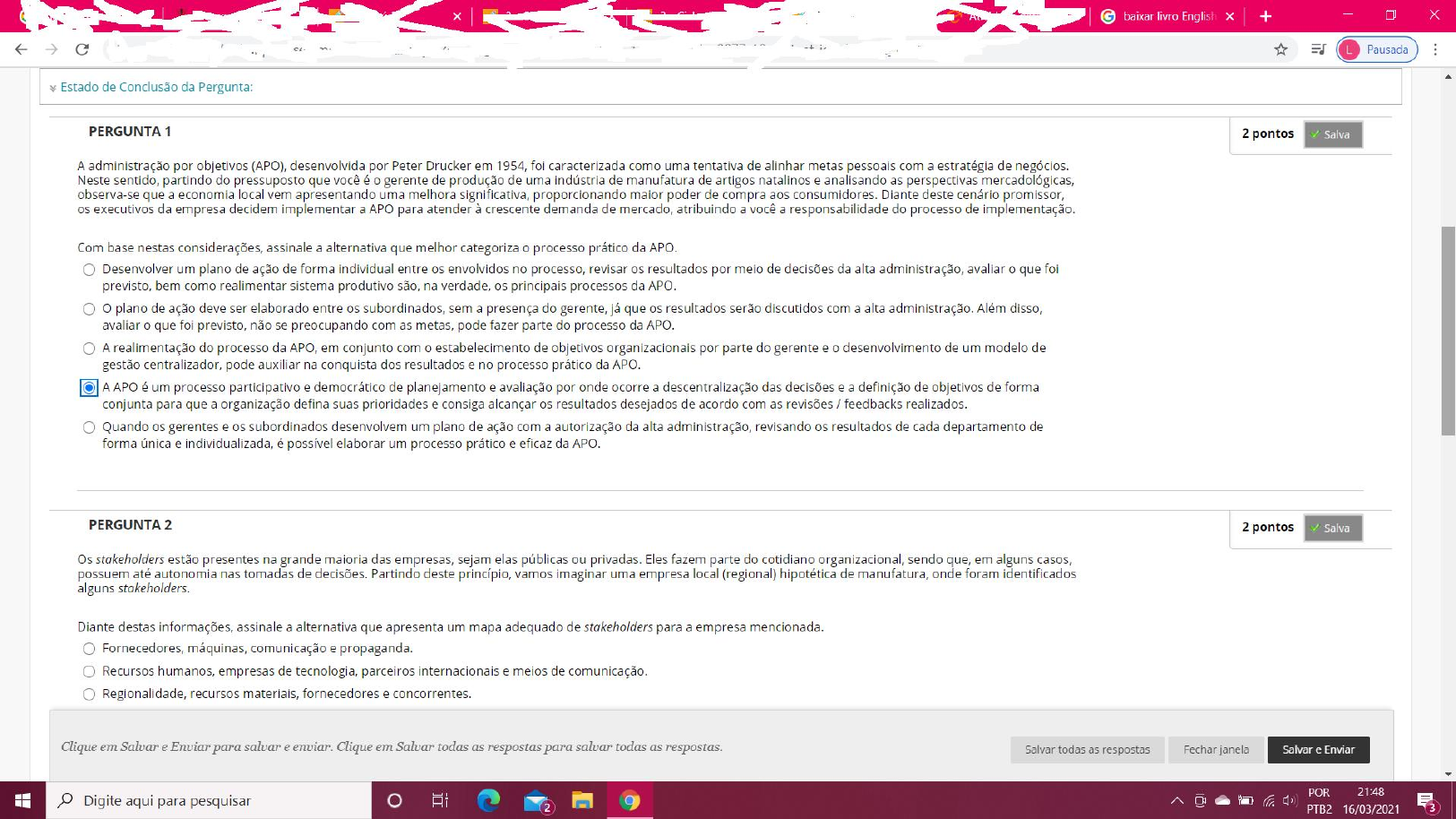Screen dimensions: 1456x819
Task: Click the PERGUNTA 1 heading
Action: (130, 131)
